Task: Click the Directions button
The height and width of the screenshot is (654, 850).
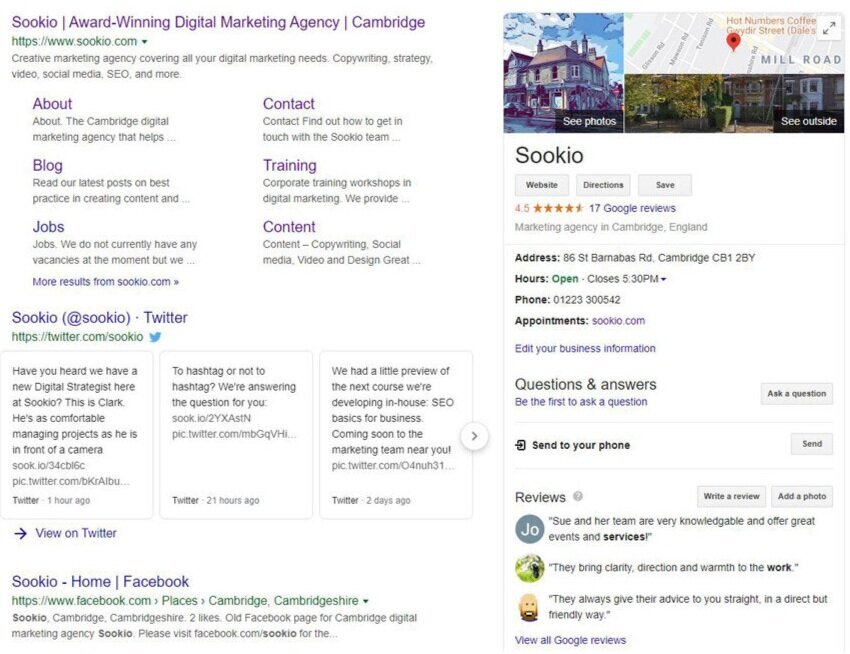Action: pos(603,185)
